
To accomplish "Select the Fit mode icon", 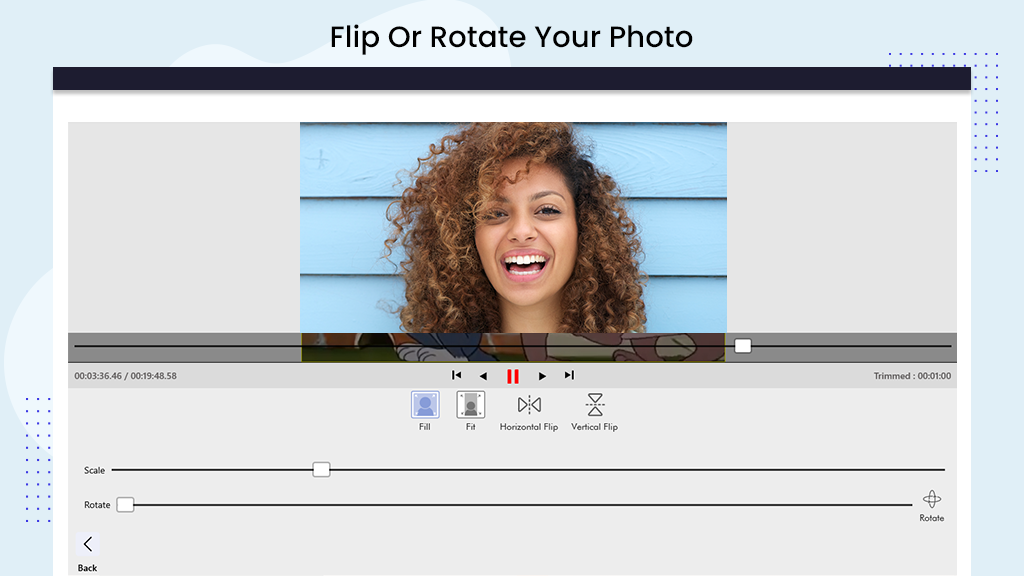I will [x=470, y=405].
